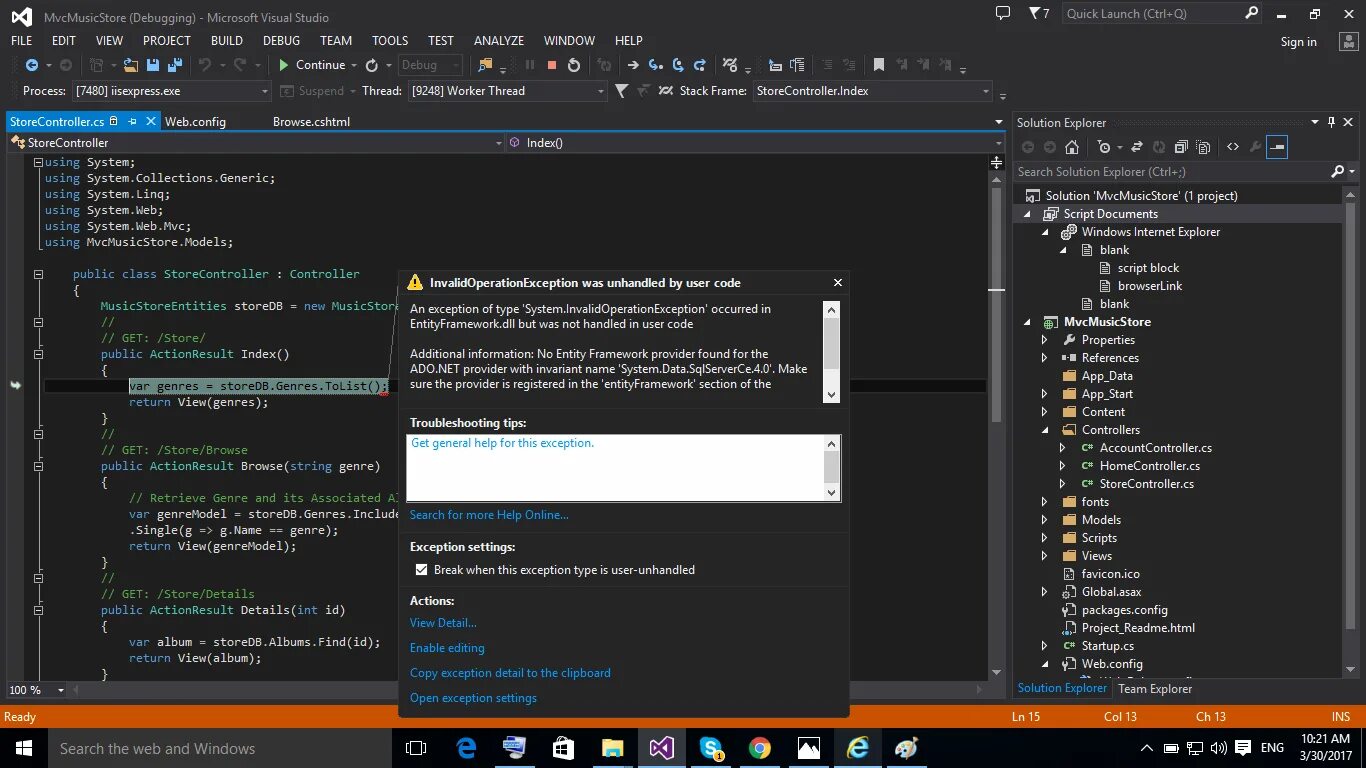Open the ANALYZE menu
This screenshot has width=1366, height=768.
(x=499, y=41)
